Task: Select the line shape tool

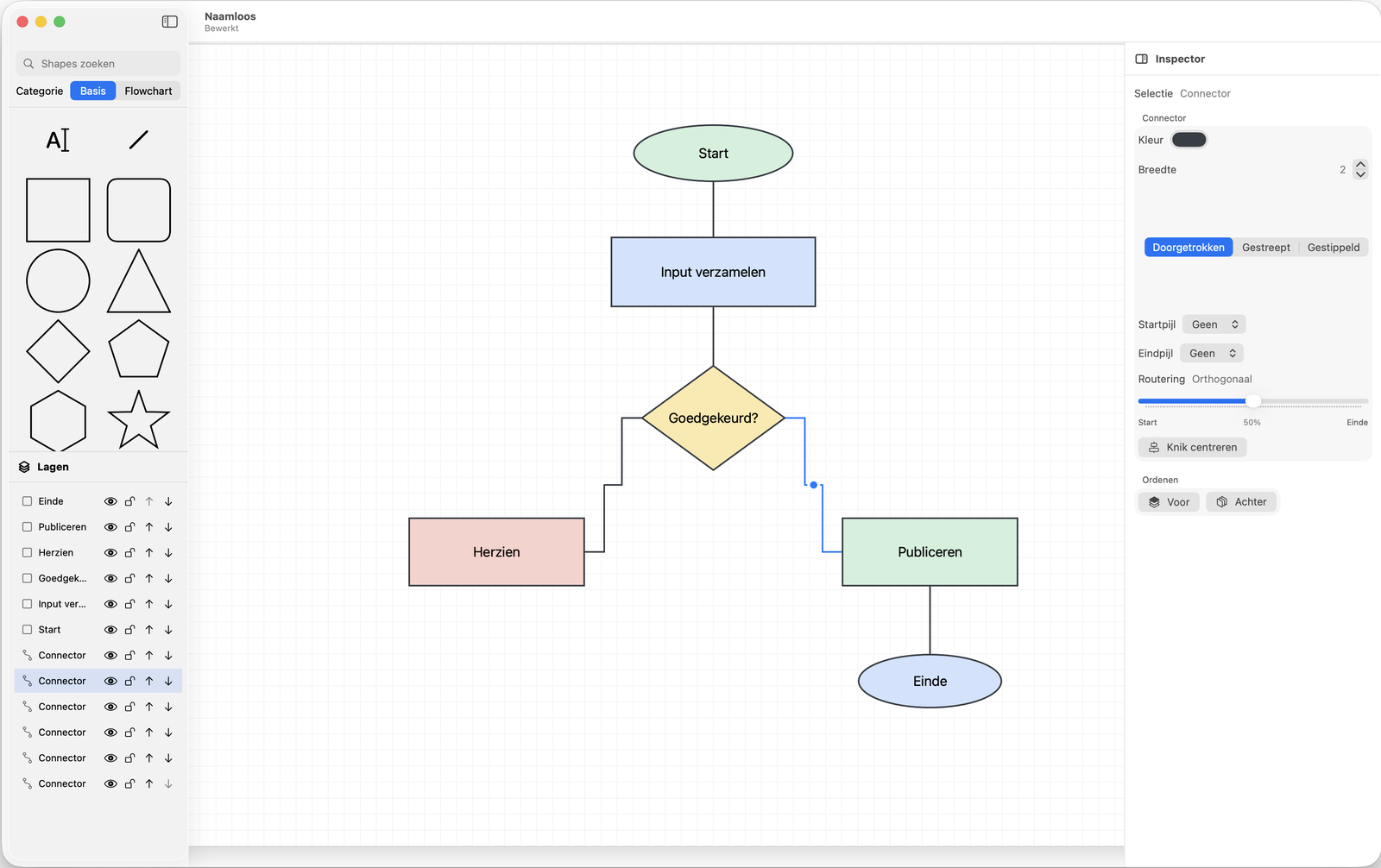Action: coord(138,140)
